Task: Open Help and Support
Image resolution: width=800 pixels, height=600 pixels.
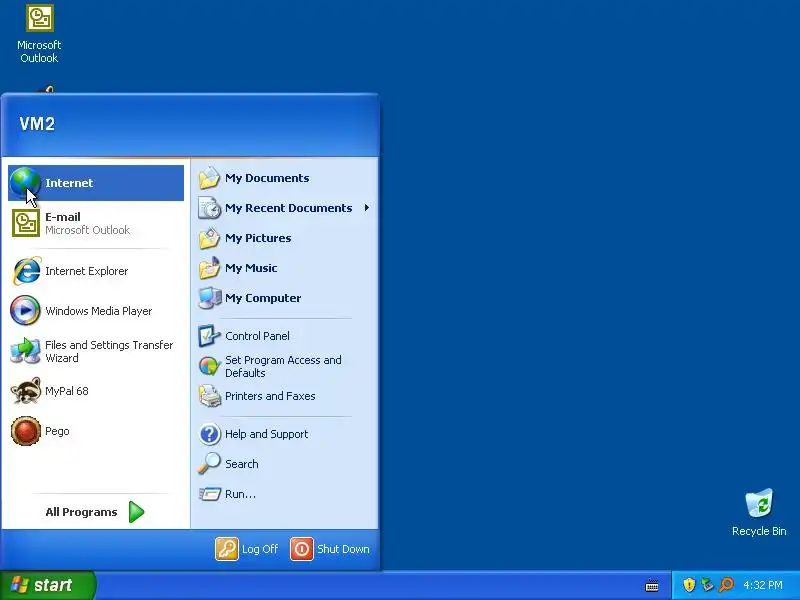Action: coord(285,434)
